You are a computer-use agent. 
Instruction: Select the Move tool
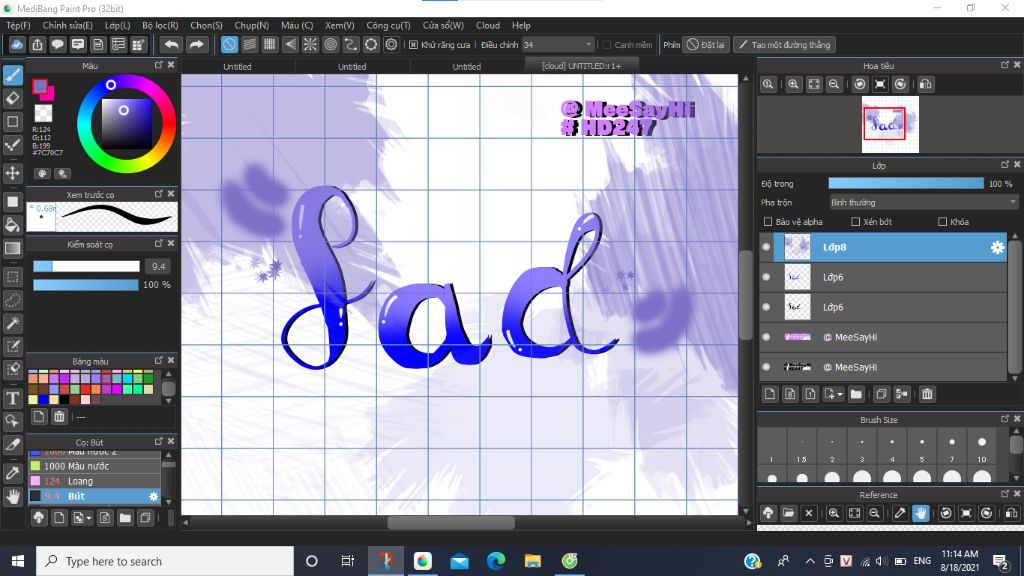coord(12,173)
